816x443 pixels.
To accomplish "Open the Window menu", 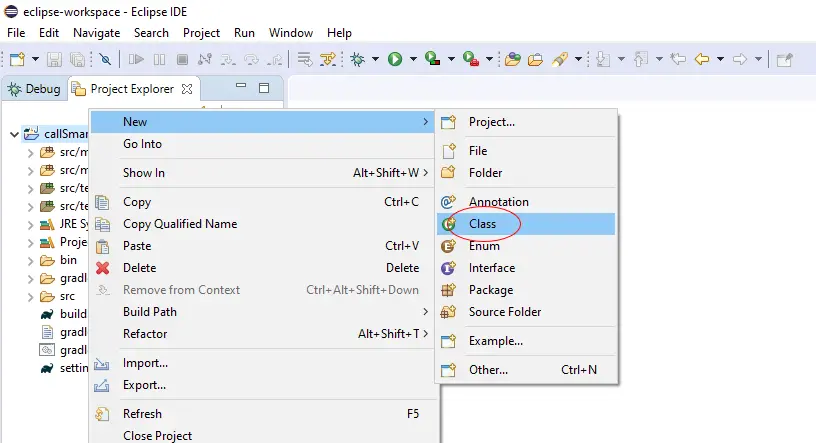I will pos(291,33).
